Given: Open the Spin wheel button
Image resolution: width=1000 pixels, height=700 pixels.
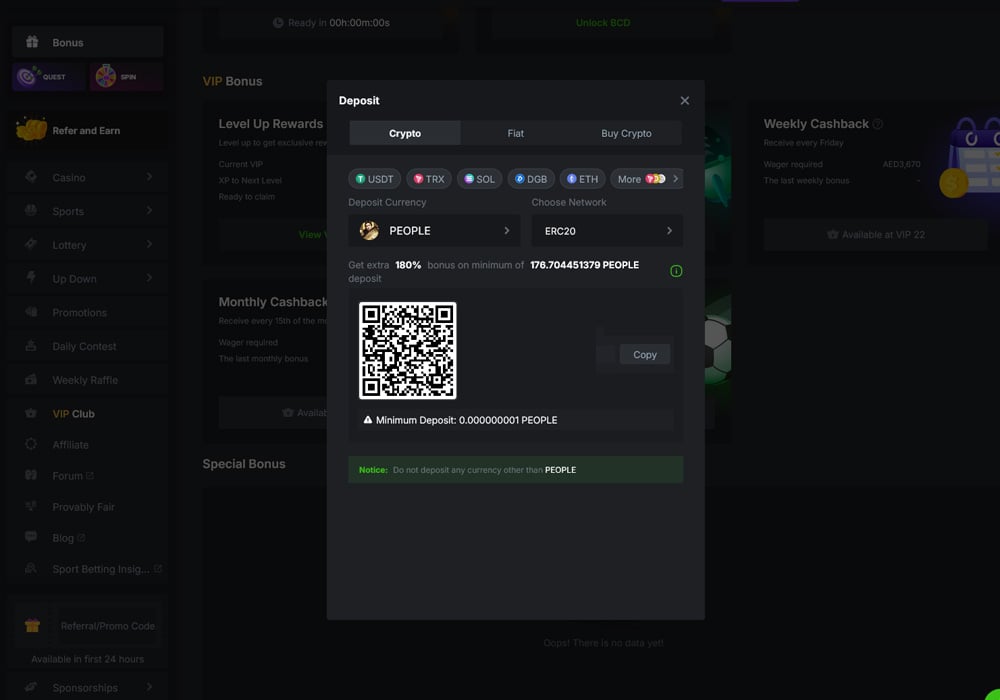Looking at the screenshot, I should tap(126, 77).
